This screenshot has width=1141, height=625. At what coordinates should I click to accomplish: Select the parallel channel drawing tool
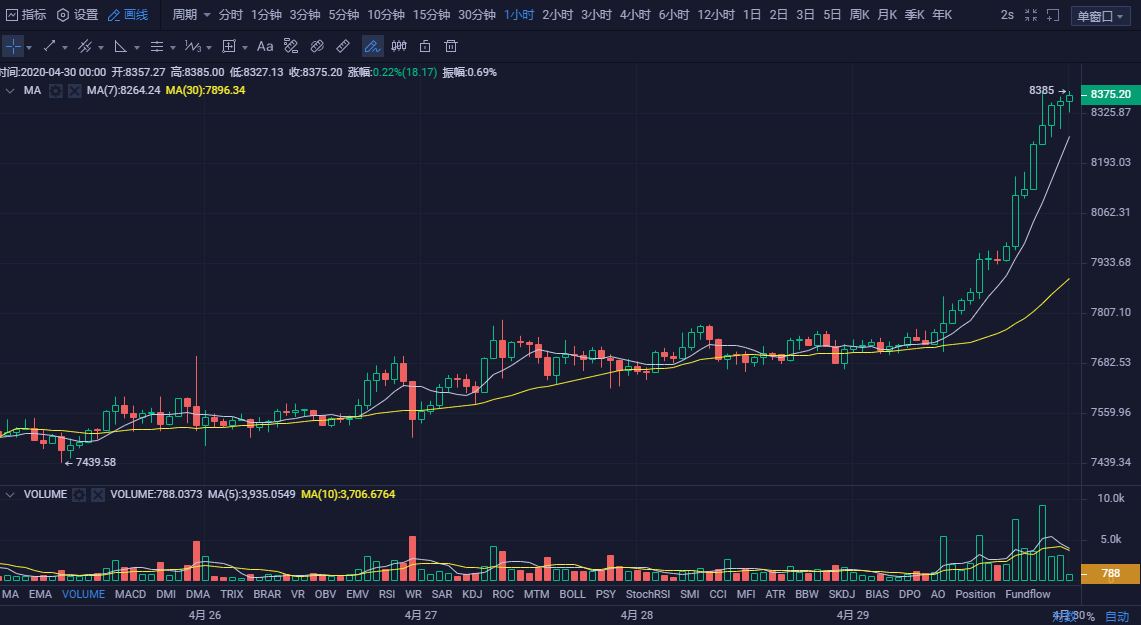85,47
